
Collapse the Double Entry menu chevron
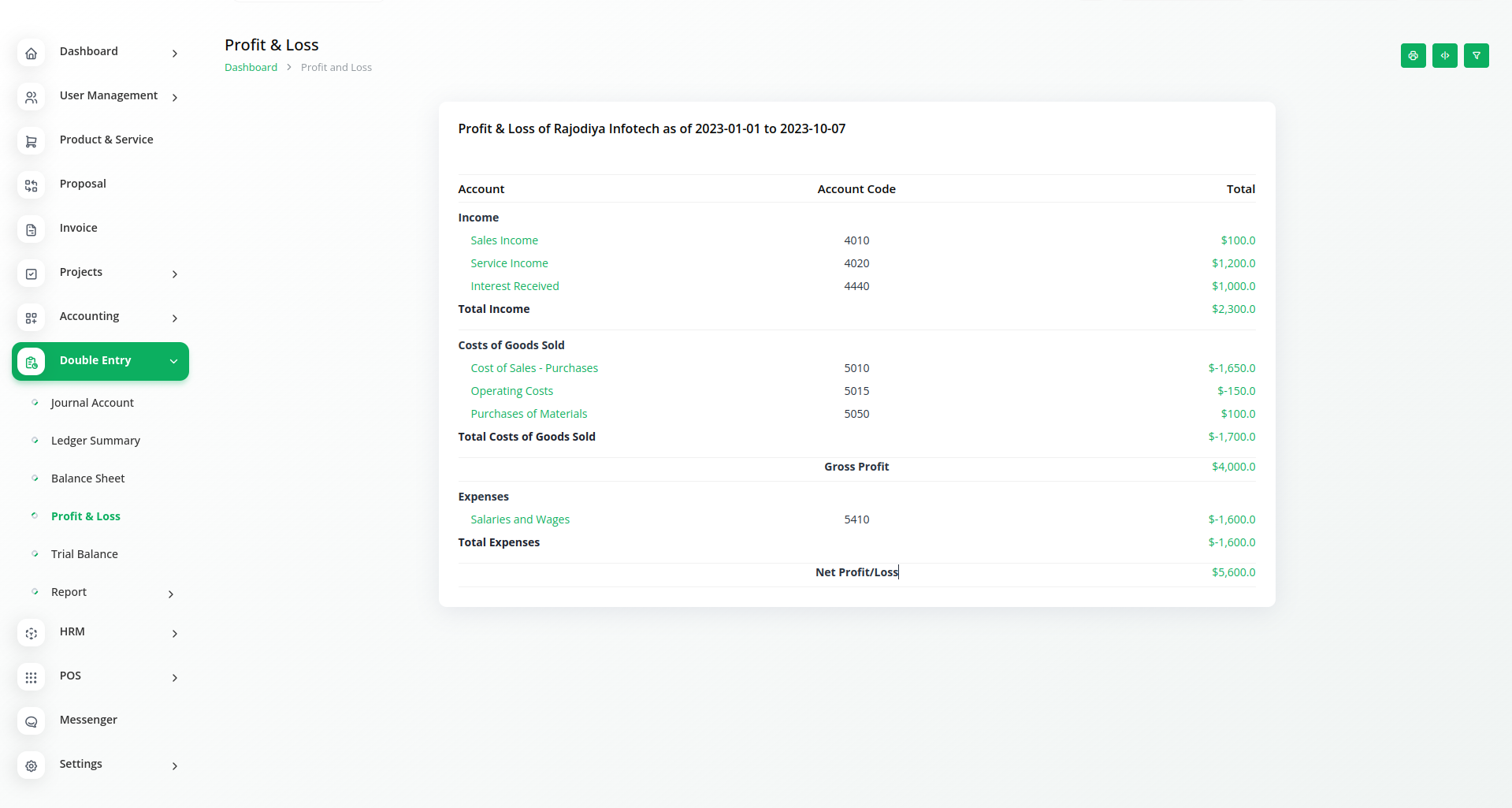point(173,361)
